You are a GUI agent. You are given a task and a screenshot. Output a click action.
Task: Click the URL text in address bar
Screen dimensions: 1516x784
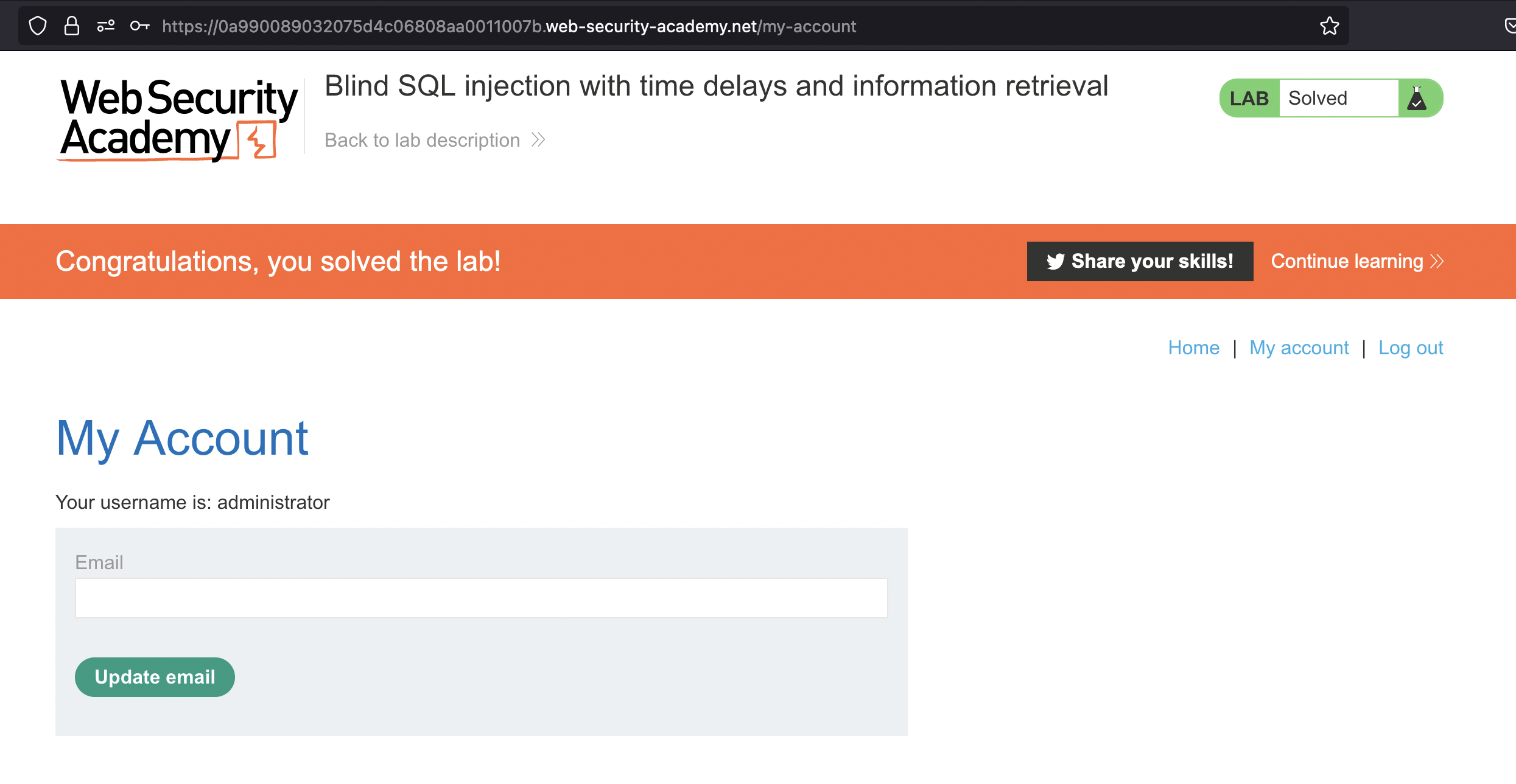click(508, 26)
